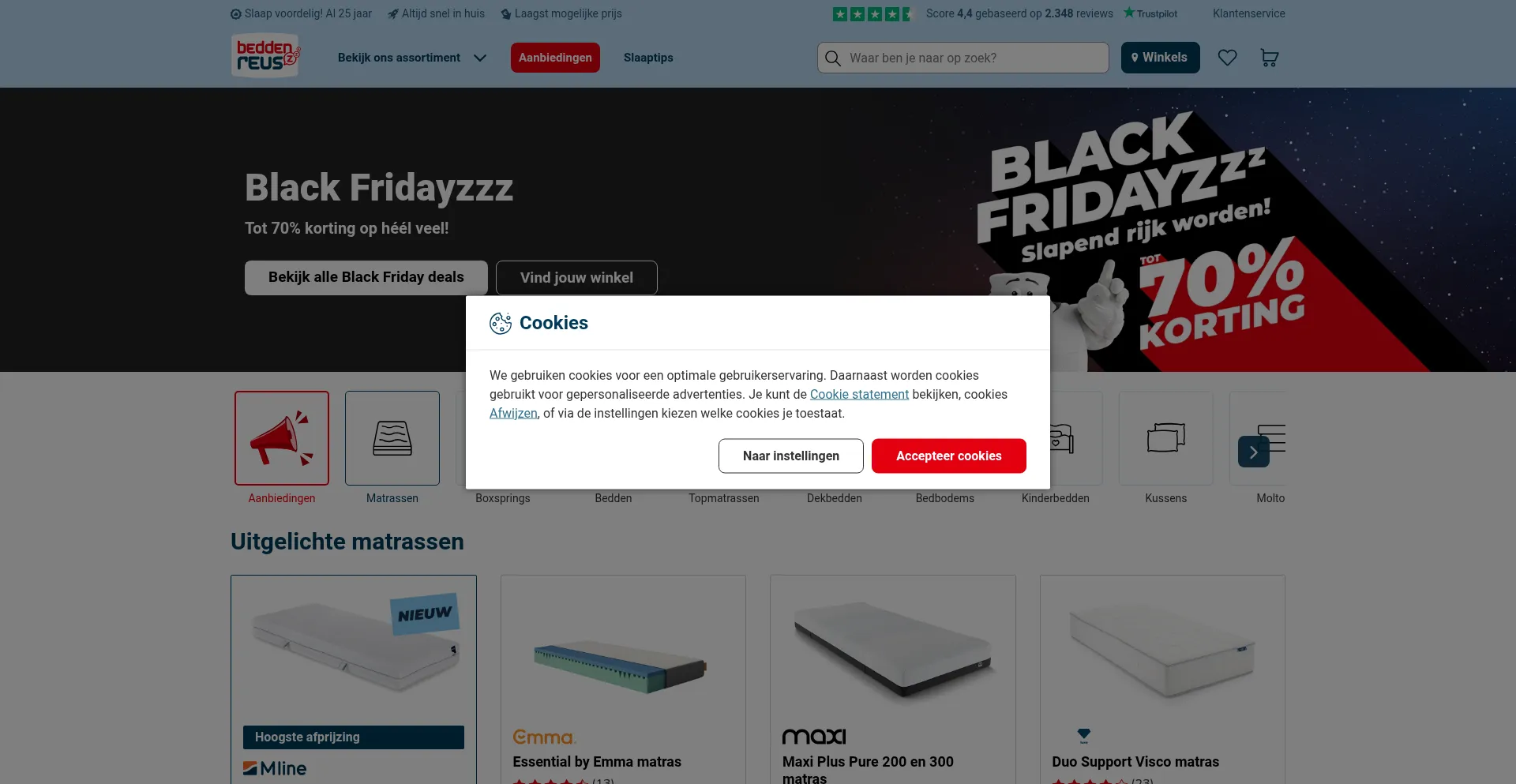Go to Naar instellingen cookie settings
Screen dimensions: 1516x784
coord(791,456)
